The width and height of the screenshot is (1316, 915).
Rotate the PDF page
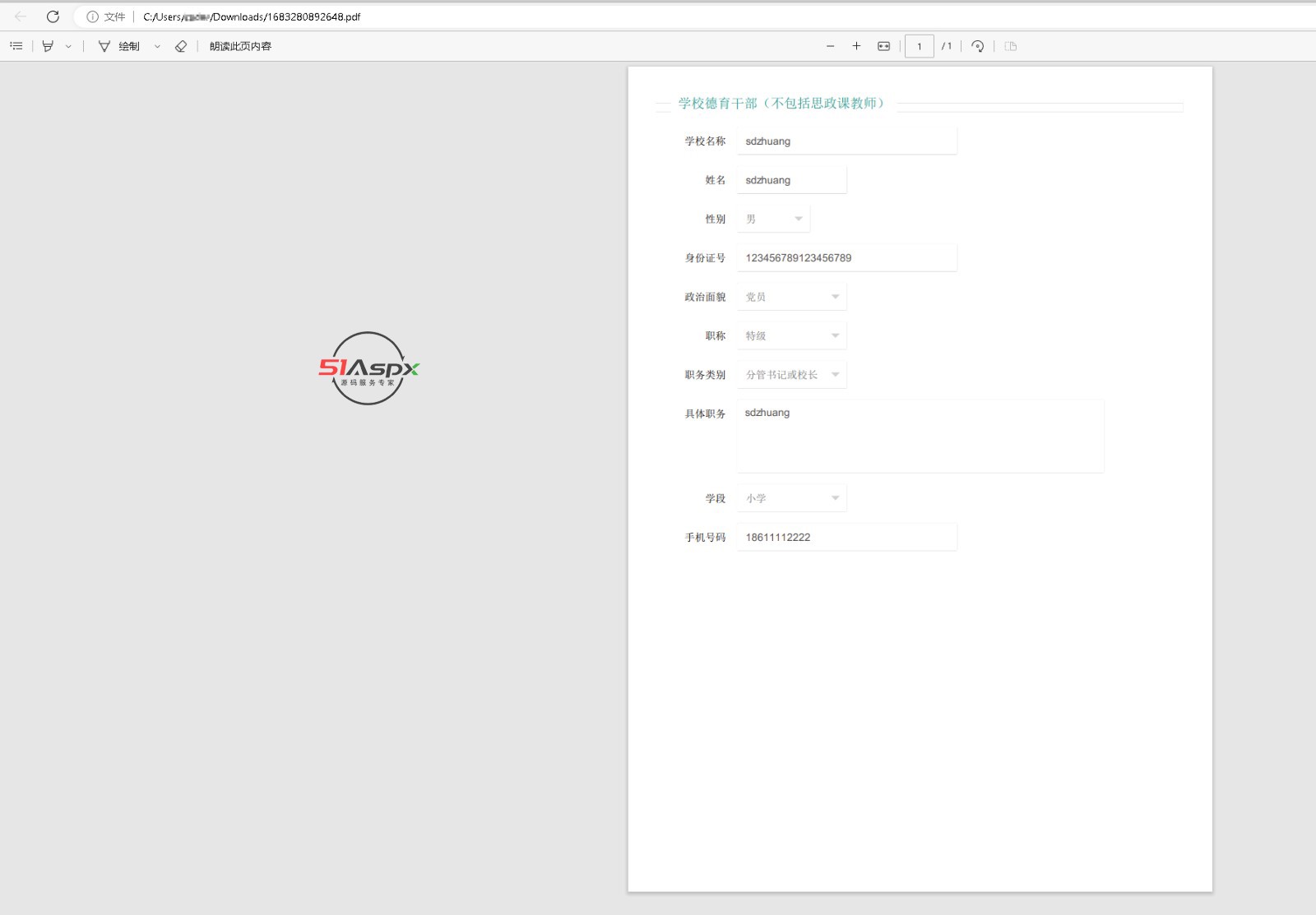[977, 46]
